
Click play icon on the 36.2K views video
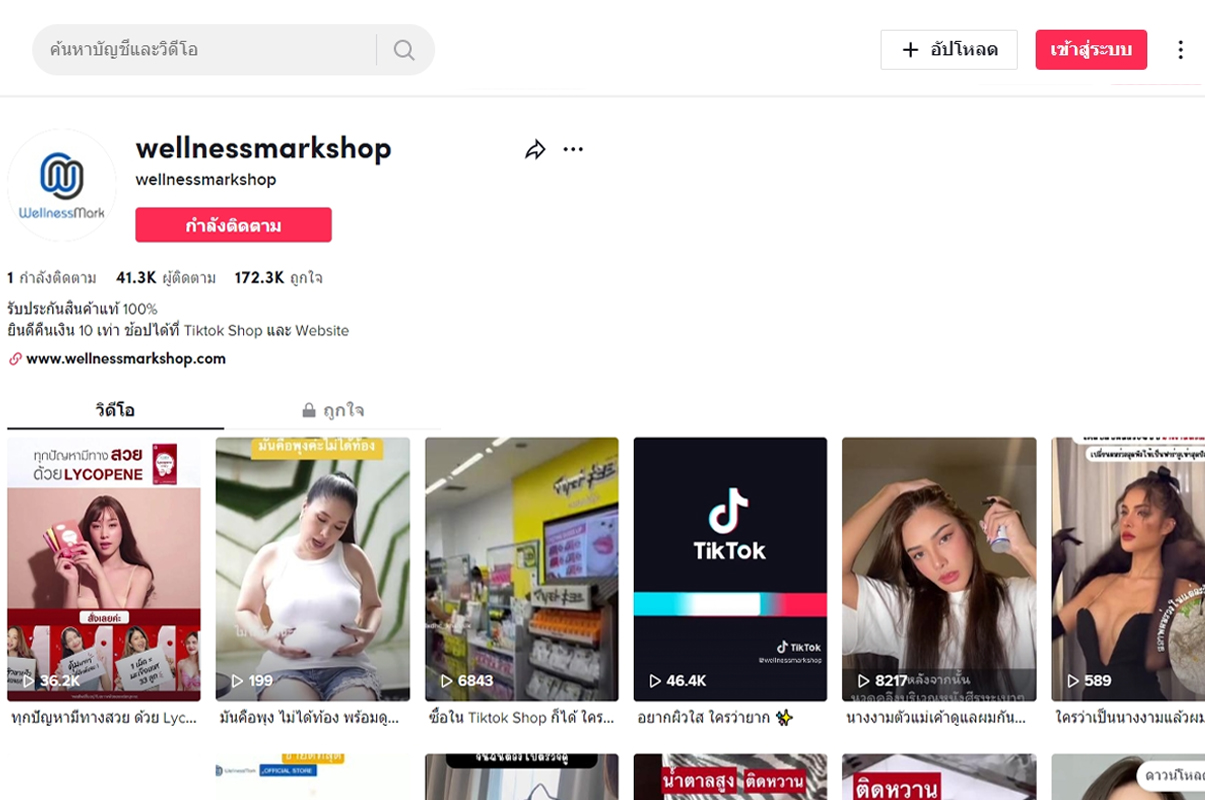(29, 681)
